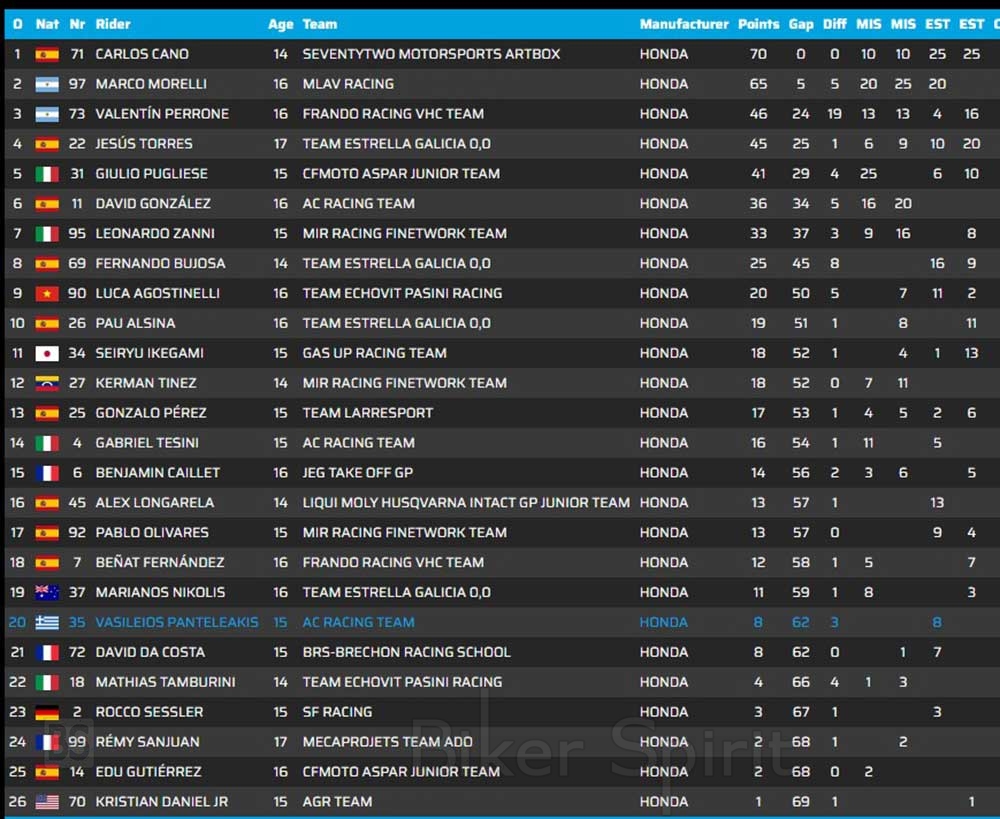The height and width of the screenshot is (819, 1000).
Task: Click rider name Valentín Perrone
Action: [162, 114]
